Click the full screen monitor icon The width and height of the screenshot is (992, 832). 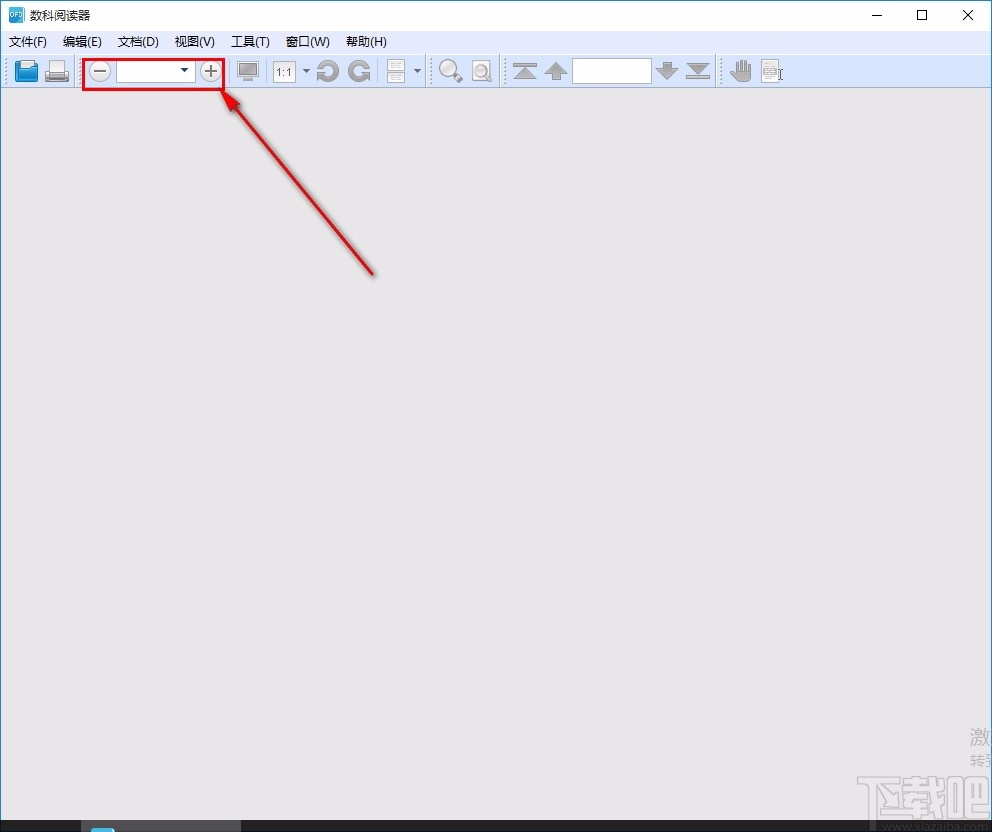[248, 71]
